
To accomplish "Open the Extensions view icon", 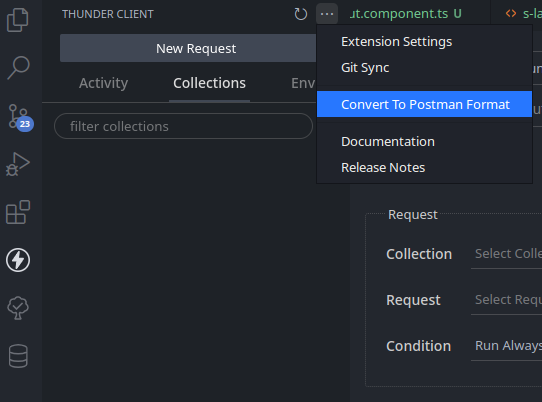I will click(18, 212).
